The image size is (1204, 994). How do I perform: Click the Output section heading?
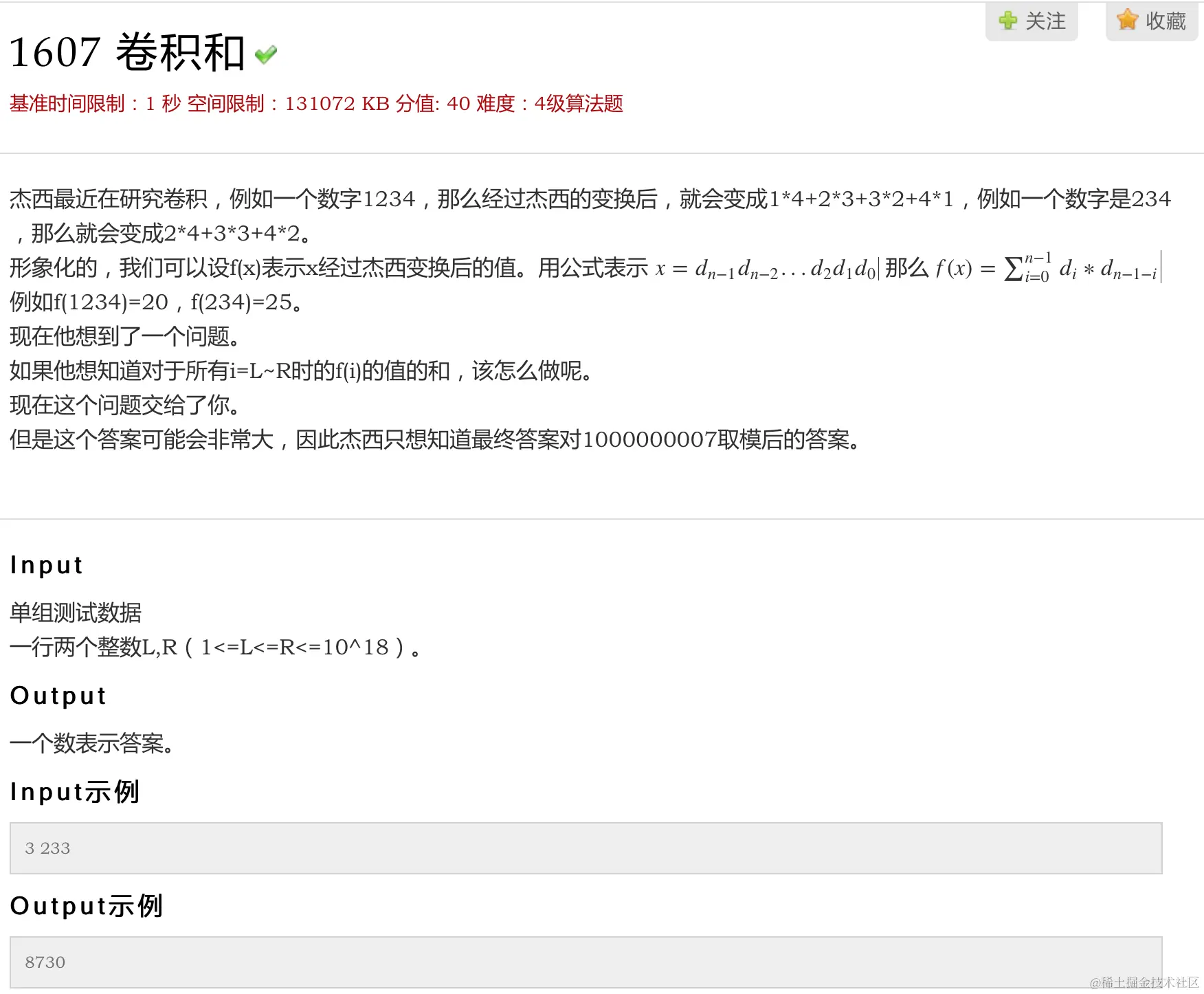click(x=58, y=696)
